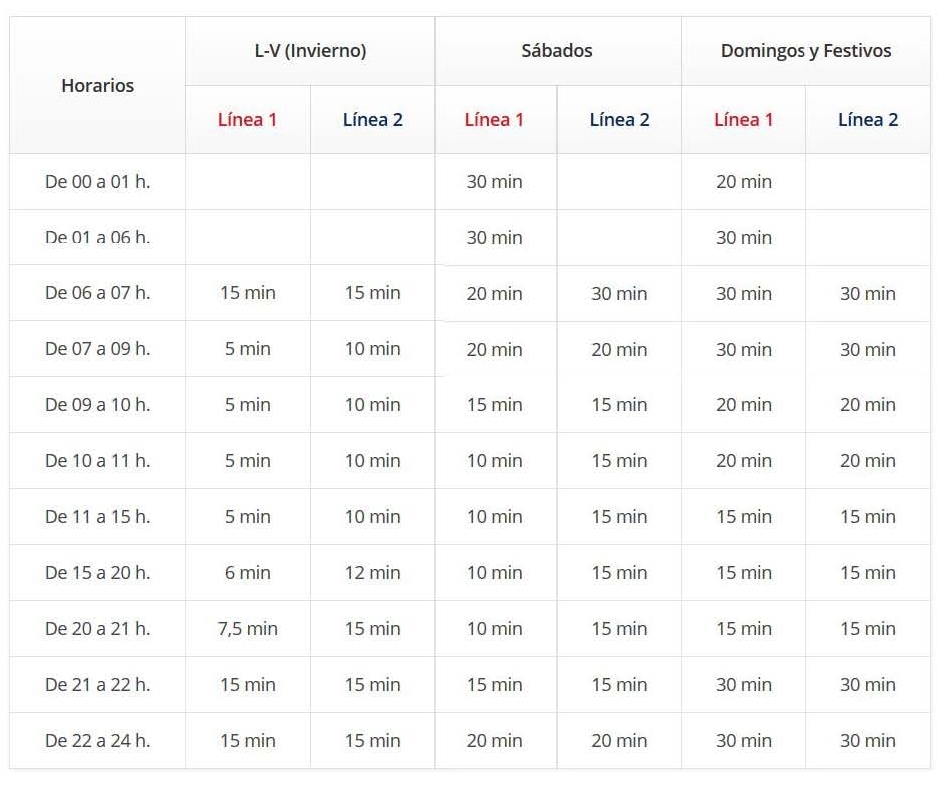Click Sábados Línea 2 cell for 06 to 07 h
The image size is (950, 788).
point(619,294)
